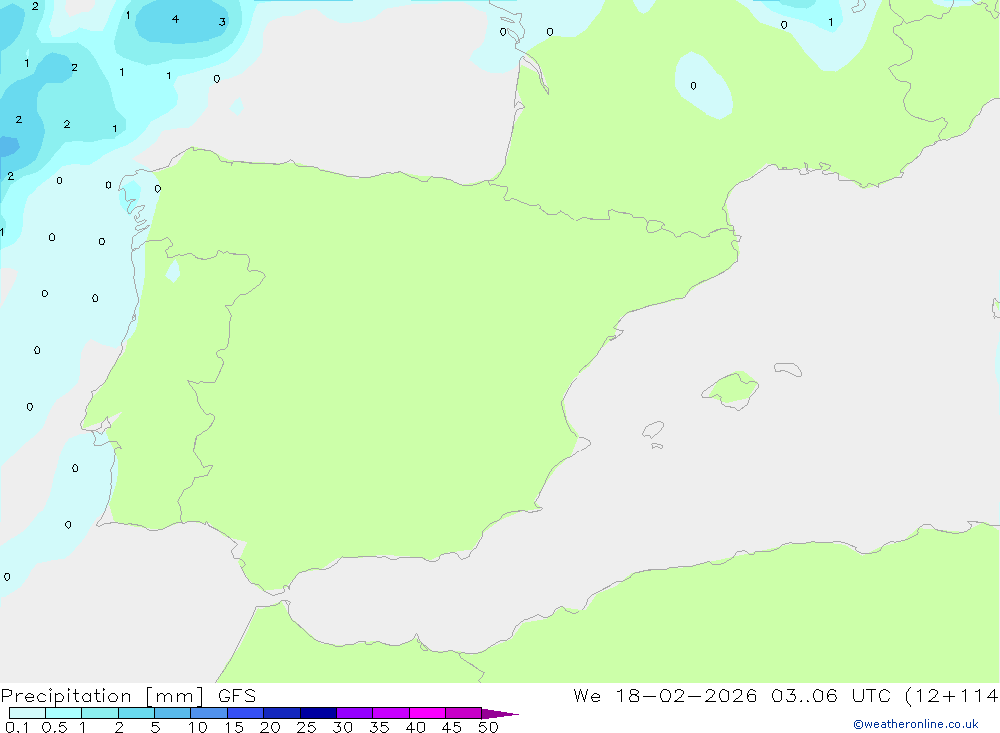Click the Mallorca island on the map
Image resolution: width=1000 pixels, height=733 pixels.
(x=731, y=389)
